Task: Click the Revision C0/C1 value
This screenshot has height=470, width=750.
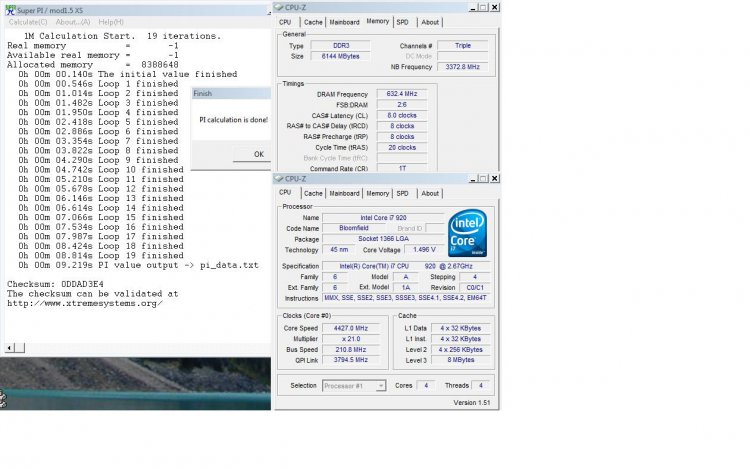Action: point(475,287)
